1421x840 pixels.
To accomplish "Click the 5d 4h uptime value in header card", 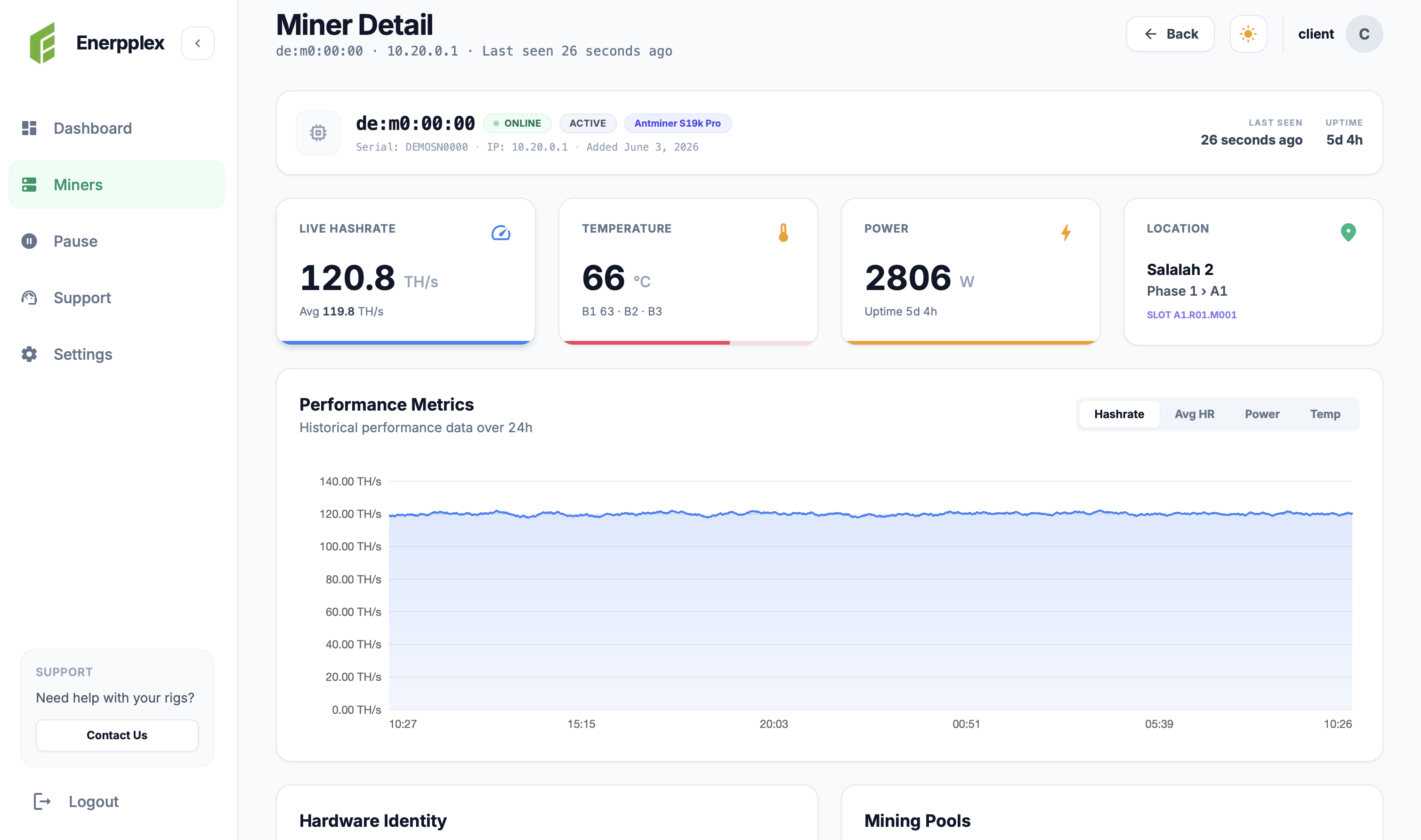I will point(1344,140).
